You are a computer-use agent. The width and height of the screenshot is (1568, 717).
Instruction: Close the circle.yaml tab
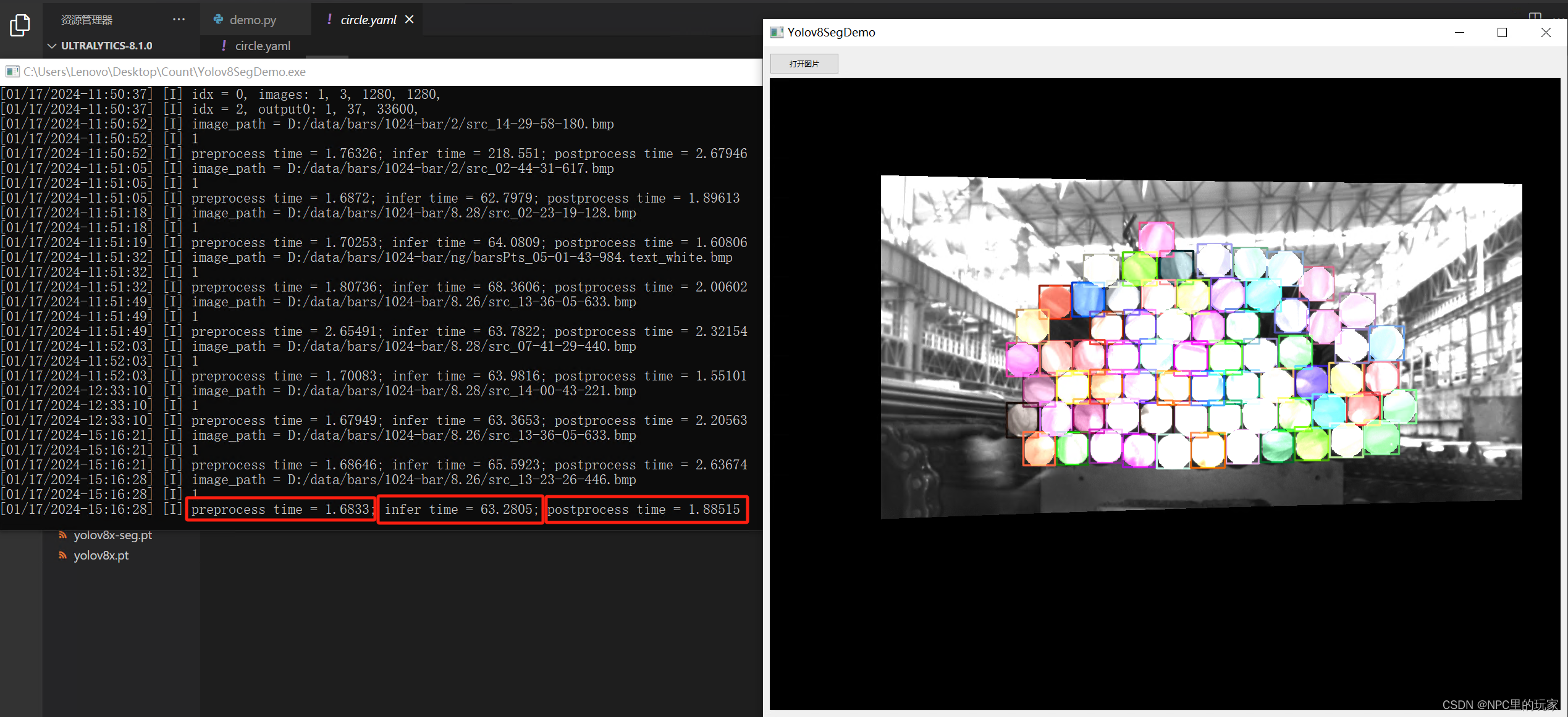pyautogui.click(x=409, y=20)
